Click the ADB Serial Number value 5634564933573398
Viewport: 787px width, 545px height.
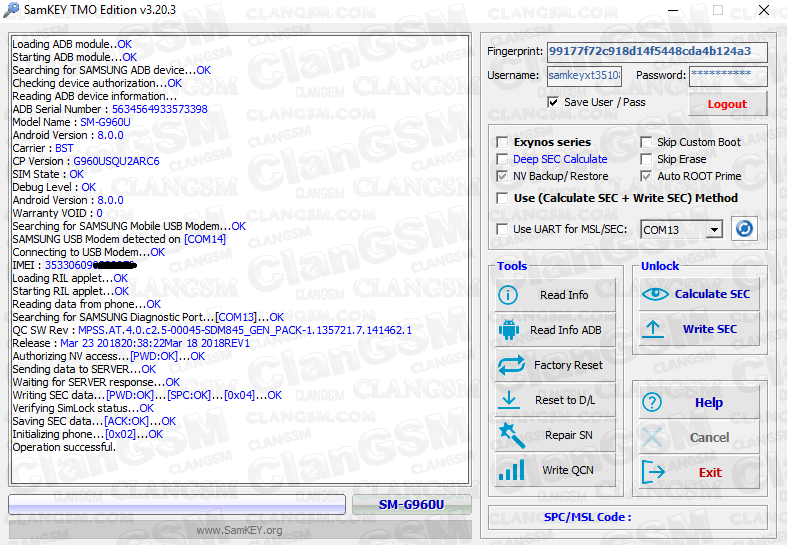(160, 109)
